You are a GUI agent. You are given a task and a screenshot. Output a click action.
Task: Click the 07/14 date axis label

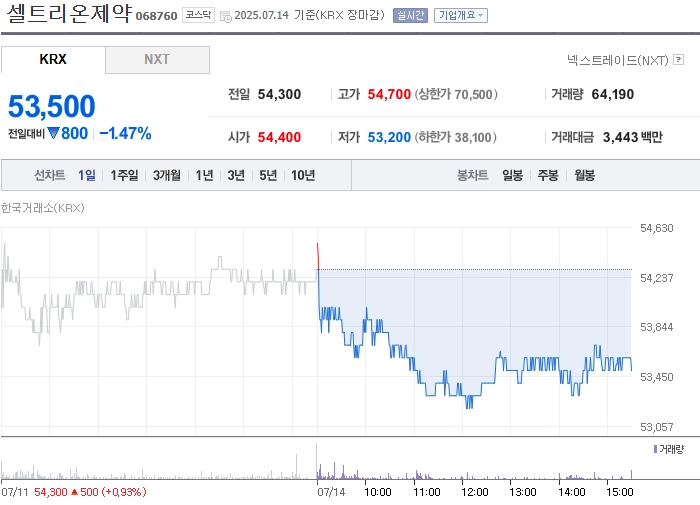coord(331,492)
